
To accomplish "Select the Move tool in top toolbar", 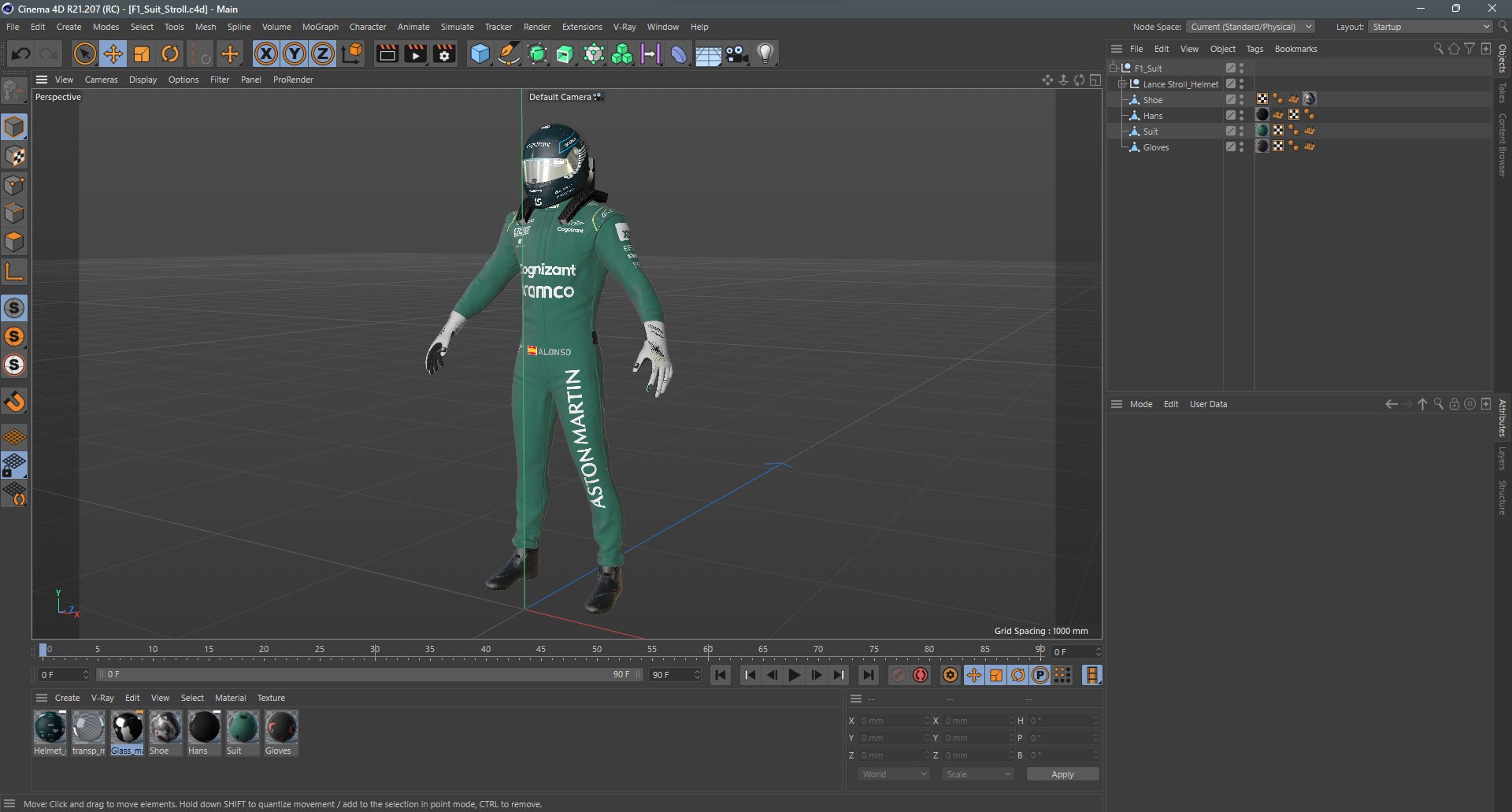I will (113, 54).
